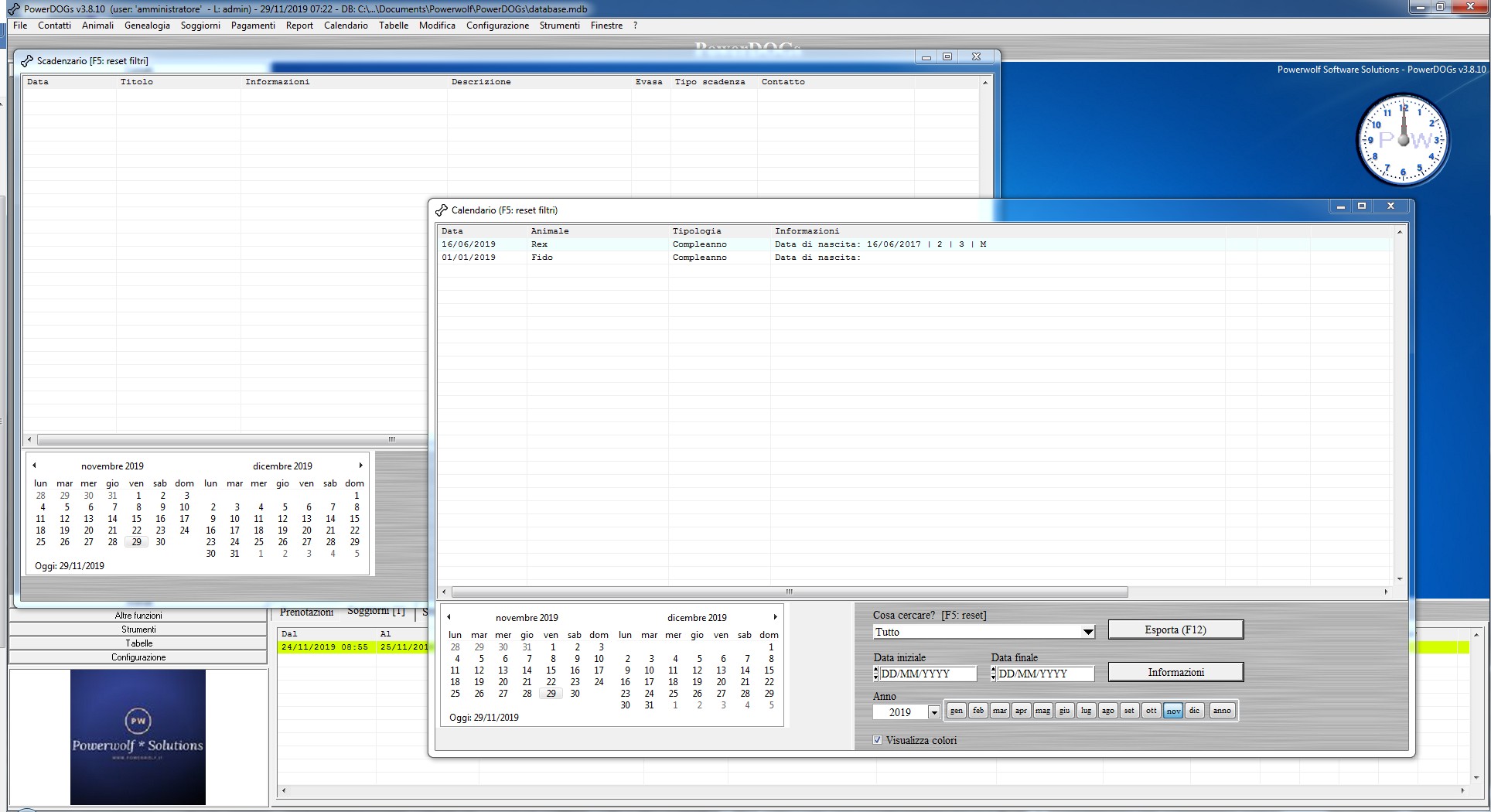Open the Anno 2019 year dropdown
Viewport: 1491px width, 812px height.
[x=934, y=712]
